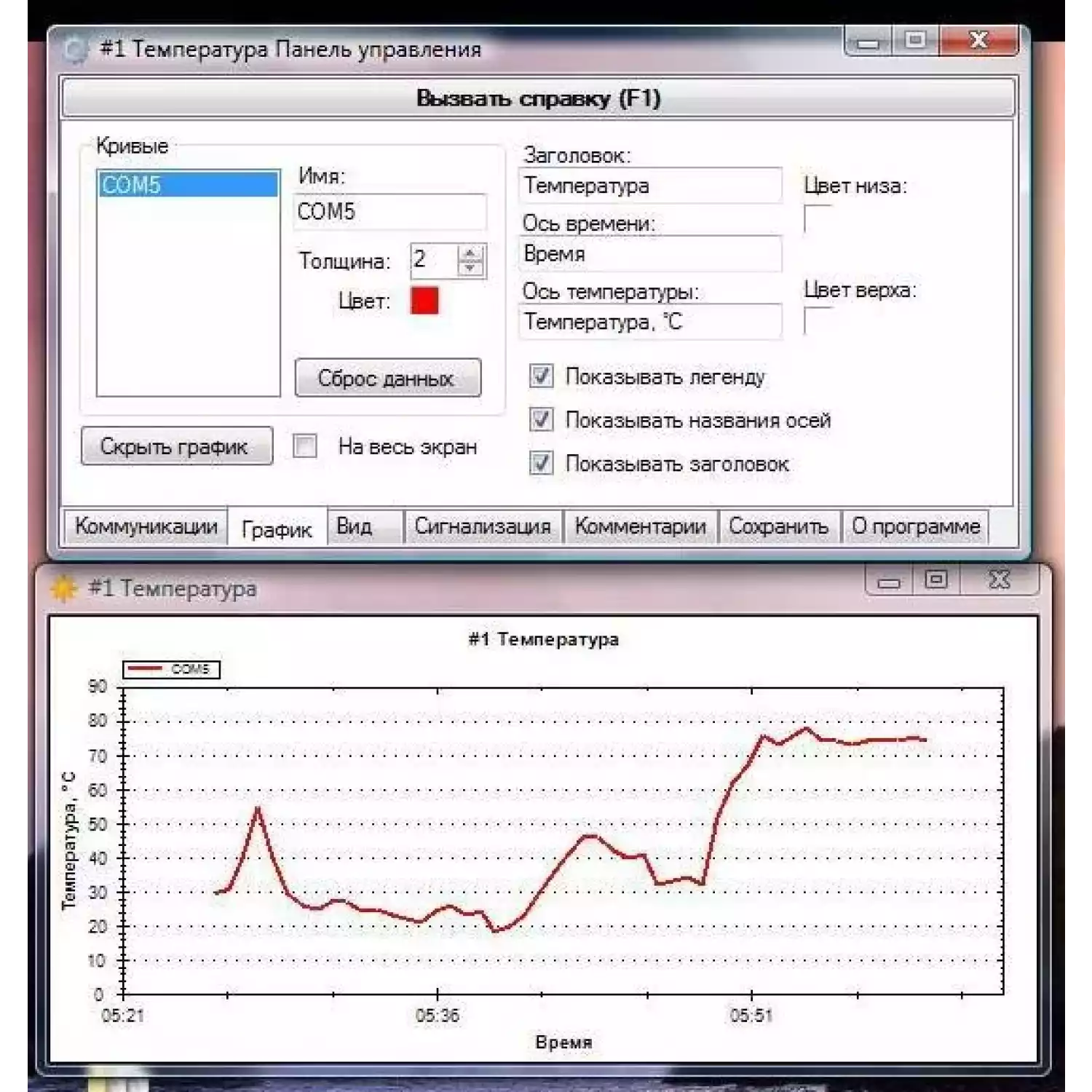Open the Коммуникации tab
1092x1092 pixels.
click(x=144, y=526)
